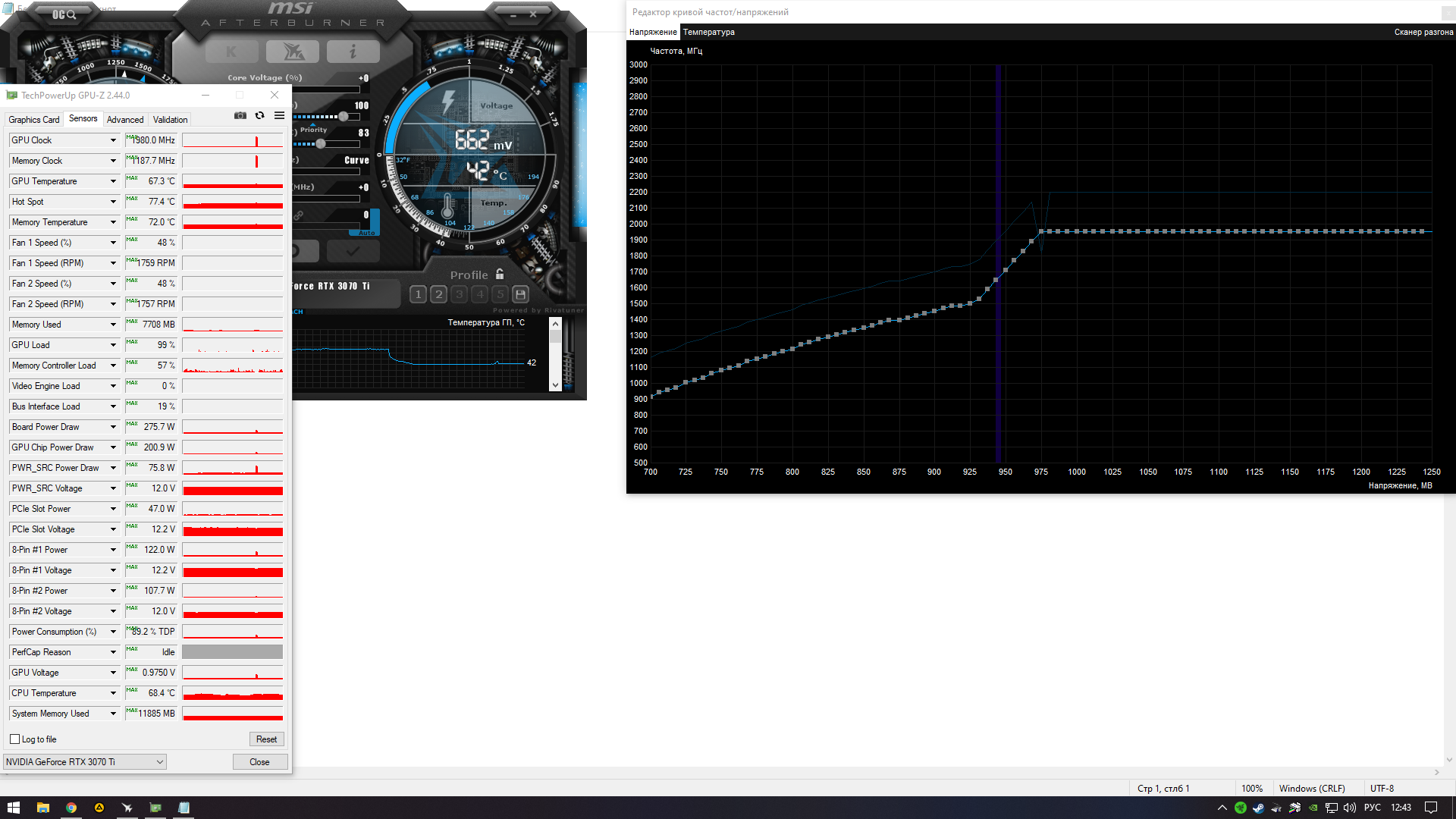
Task: Open the GPU-Z hamburger menu
Action: [x=279, y=115]
